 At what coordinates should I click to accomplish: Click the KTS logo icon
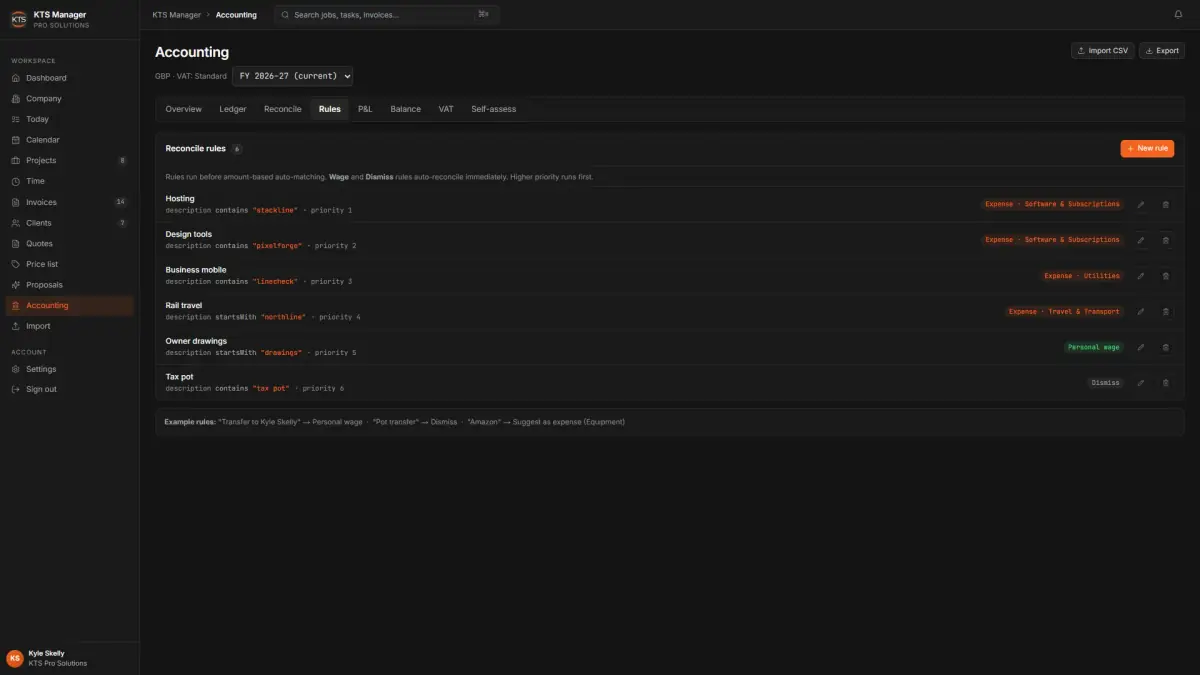18,19
